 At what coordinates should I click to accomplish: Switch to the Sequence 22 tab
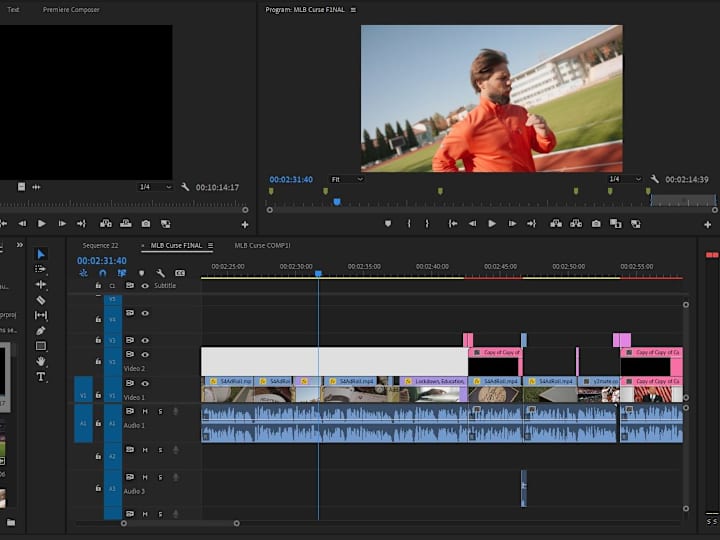coord(100,245)
